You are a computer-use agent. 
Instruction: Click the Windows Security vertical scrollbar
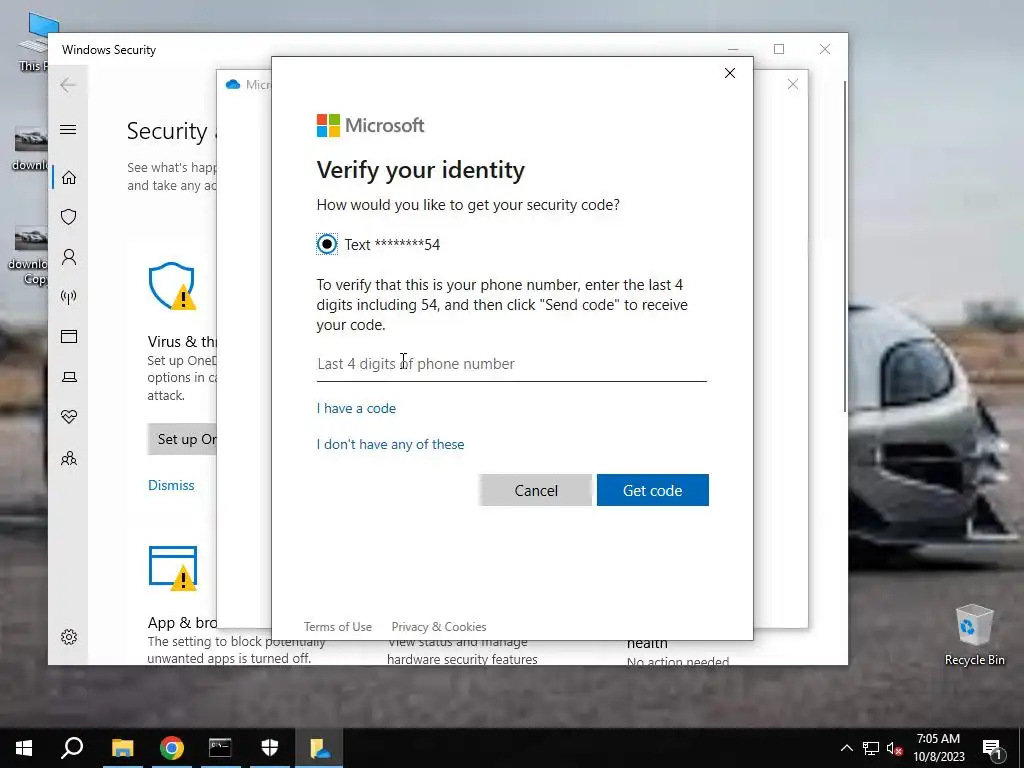[x=846, y=246]
